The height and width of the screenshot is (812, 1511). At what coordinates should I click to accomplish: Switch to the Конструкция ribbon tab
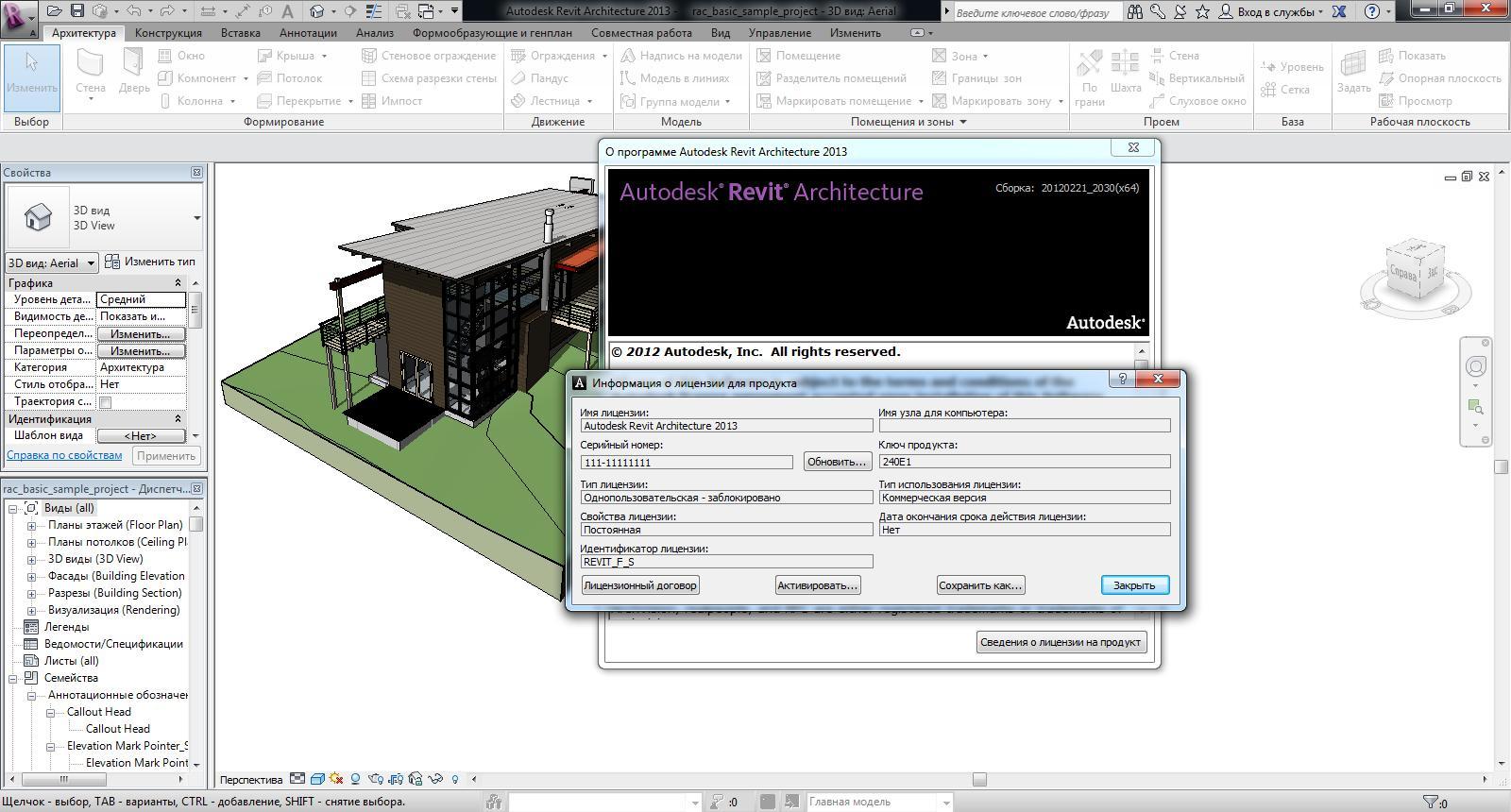[168, 32]
